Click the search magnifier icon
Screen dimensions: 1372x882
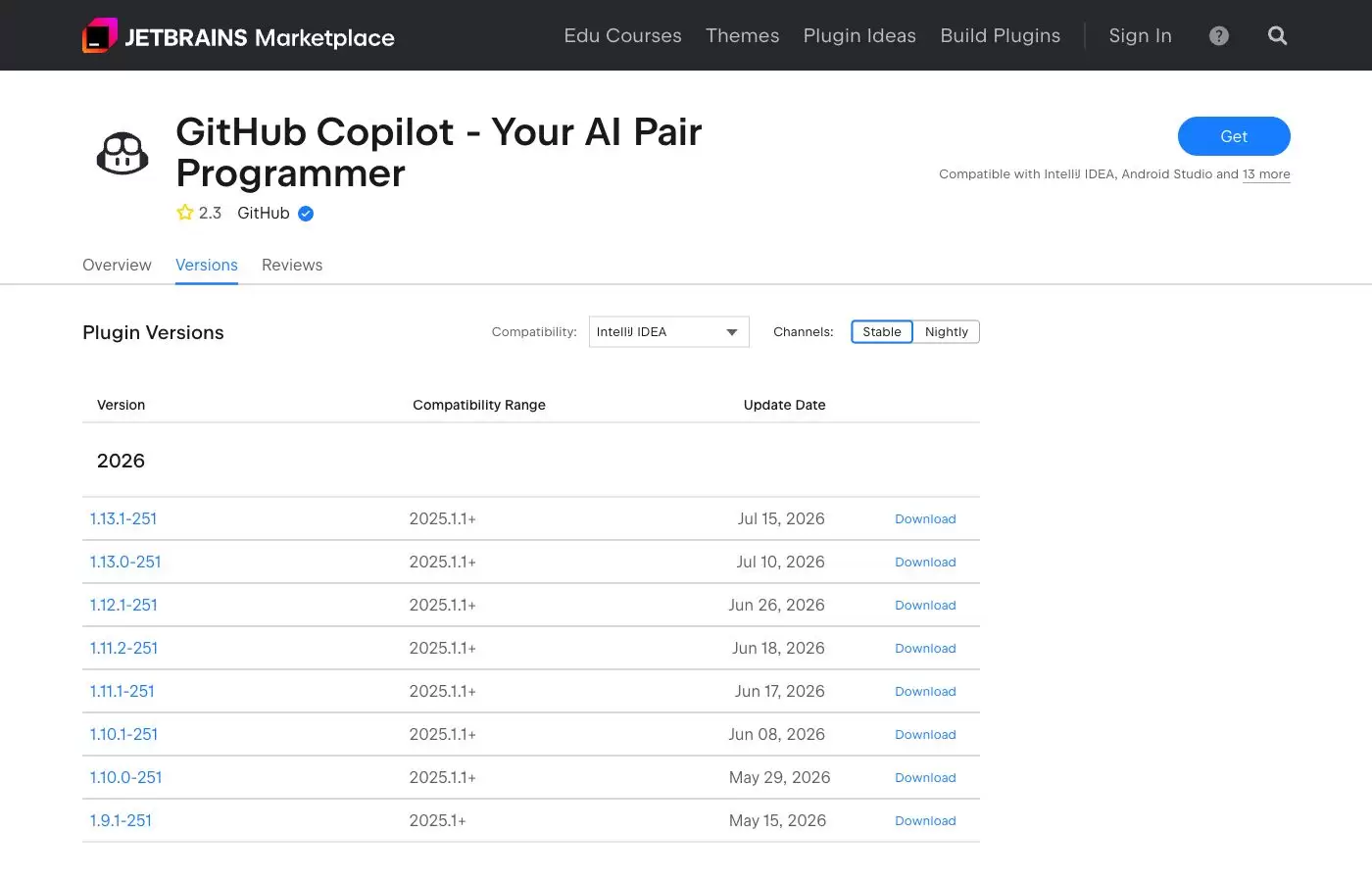point(1277,36)
